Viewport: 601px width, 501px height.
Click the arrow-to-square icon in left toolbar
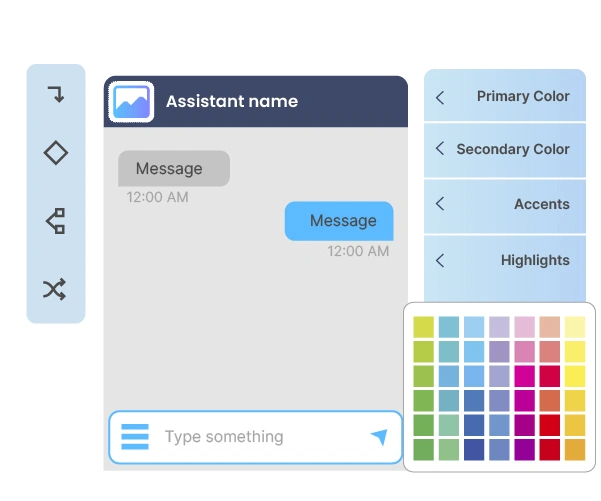pos(56,222)
